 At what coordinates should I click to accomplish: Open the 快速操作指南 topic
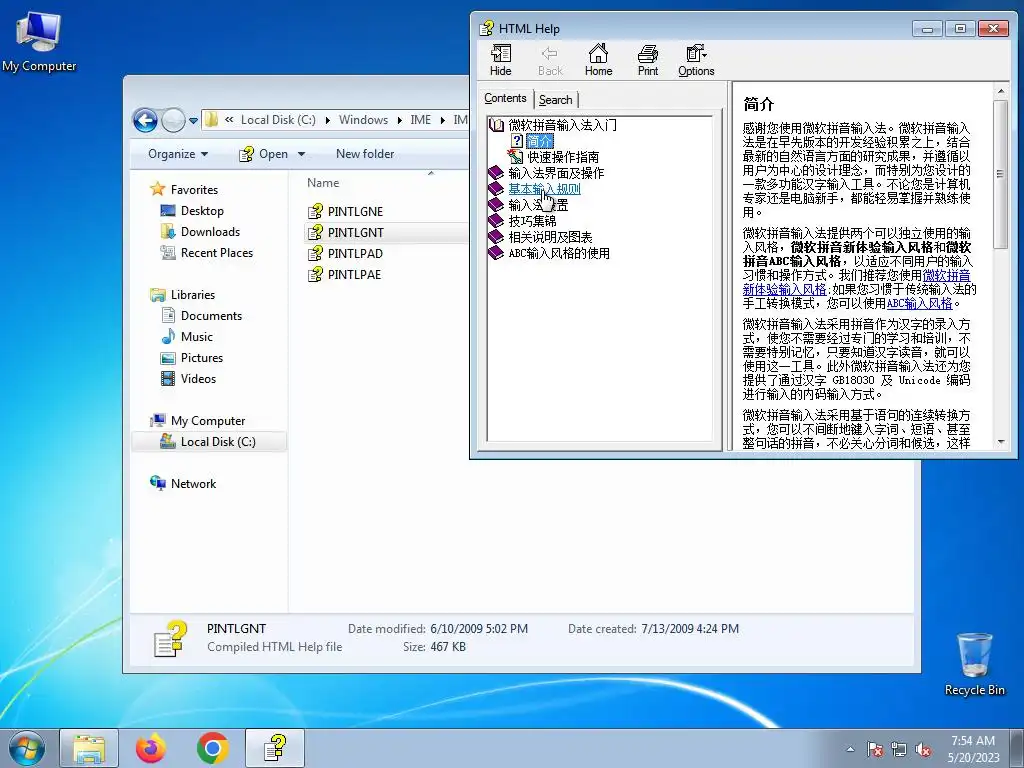click(x=563, y=157)
